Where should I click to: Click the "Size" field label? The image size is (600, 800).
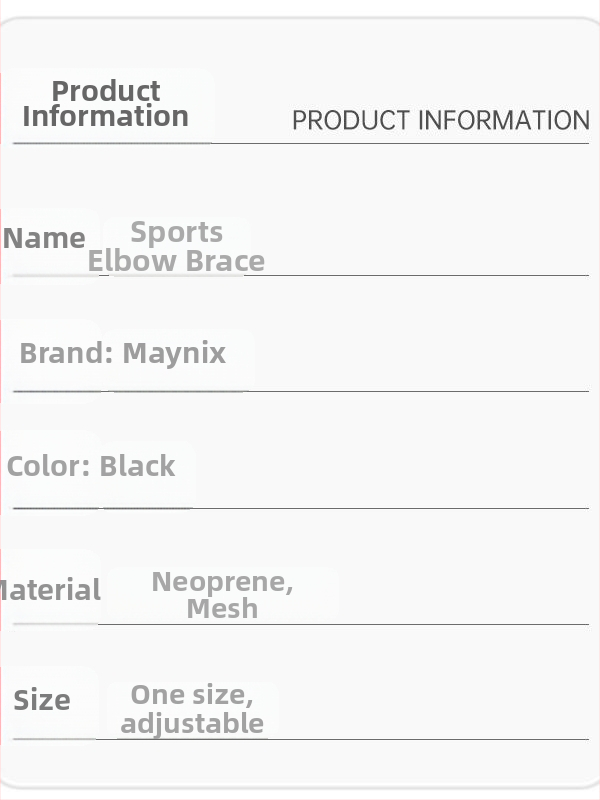tap(42, 700)
